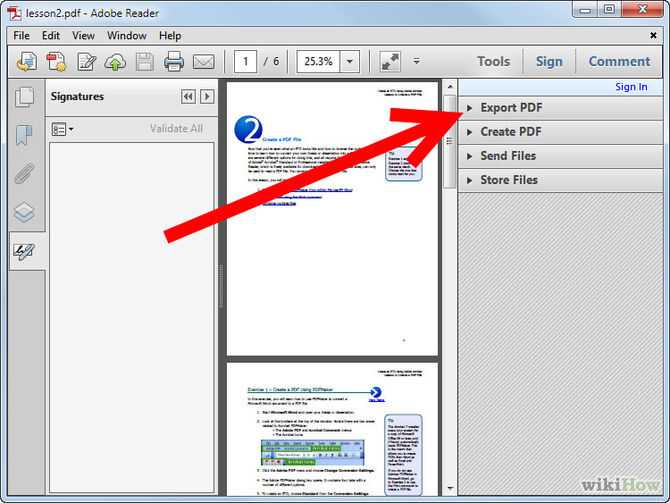Click the document scrollbar down arrow
The height and width of the screenshot is (503, 670).
point(450,488)
